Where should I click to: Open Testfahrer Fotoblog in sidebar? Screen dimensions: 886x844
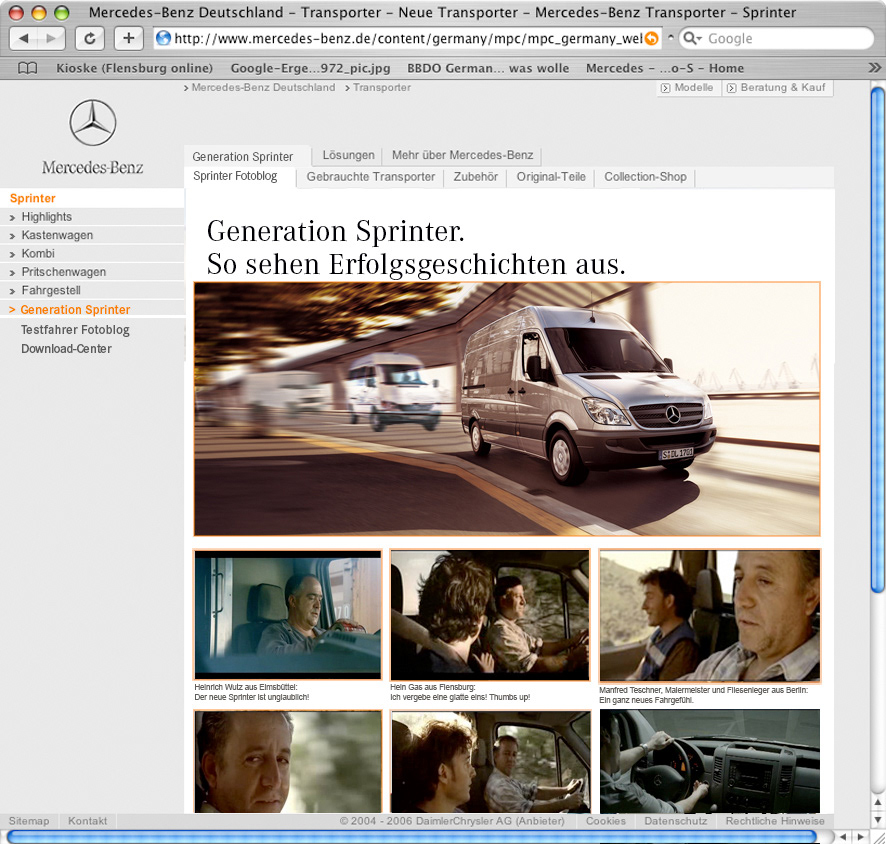(75, 329)
